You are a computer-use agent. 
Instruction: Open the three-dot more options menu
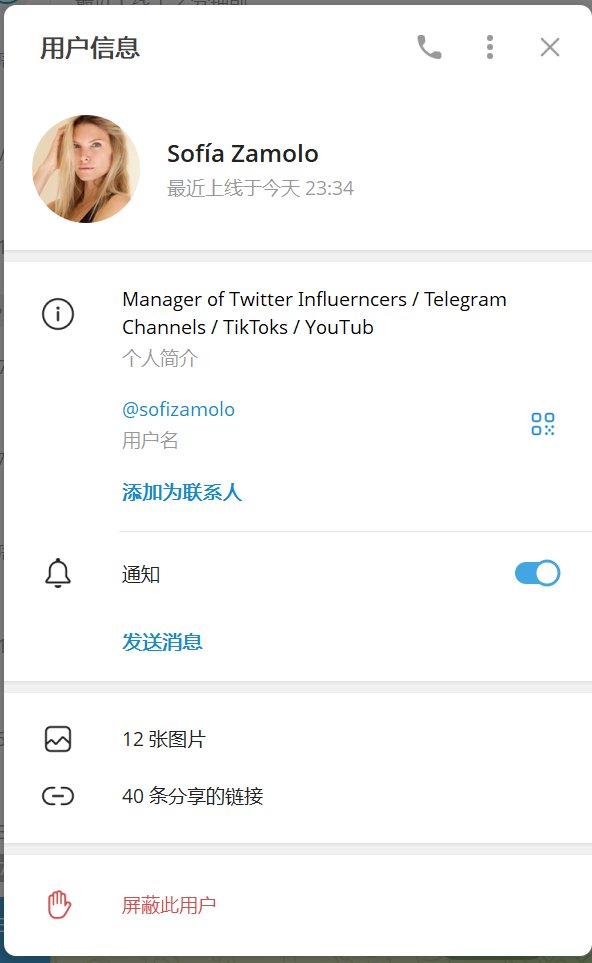pos(489,47)
